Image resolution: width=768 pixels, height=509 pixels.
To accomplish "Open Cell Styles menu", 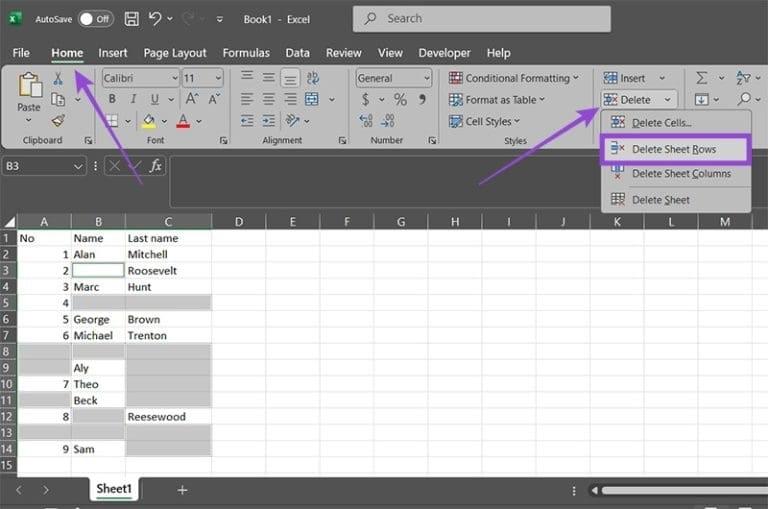I will click(x=484, y=121).
